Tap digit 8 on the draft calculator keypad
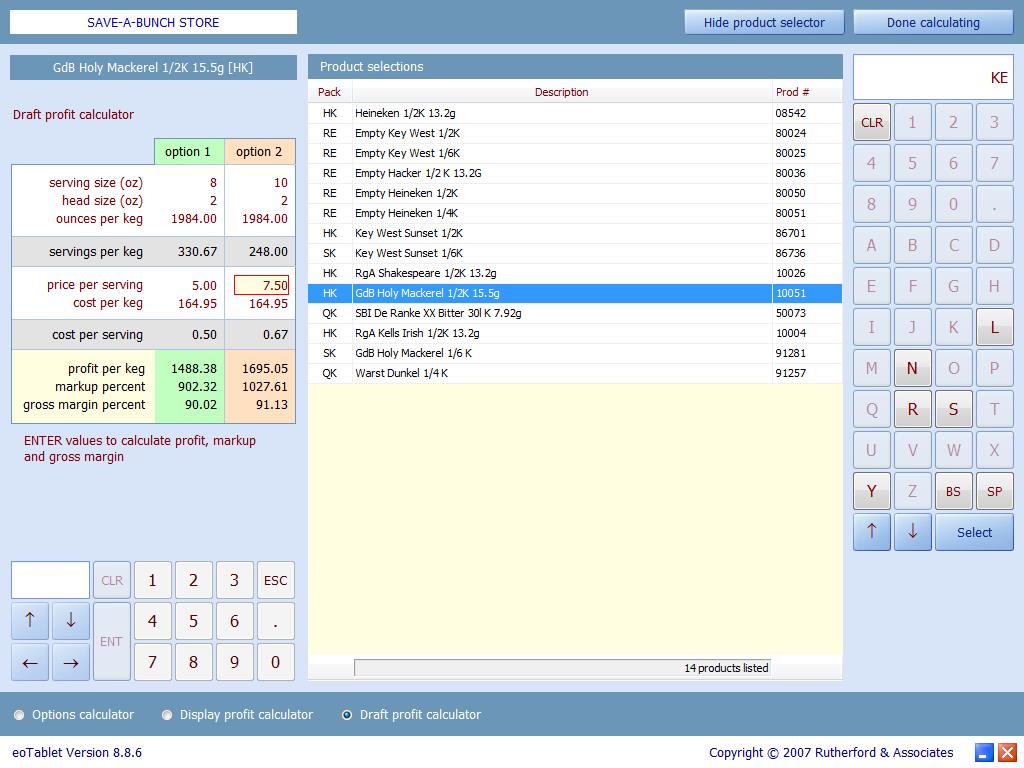This screenshot has width=1024, height=768. 193,662
